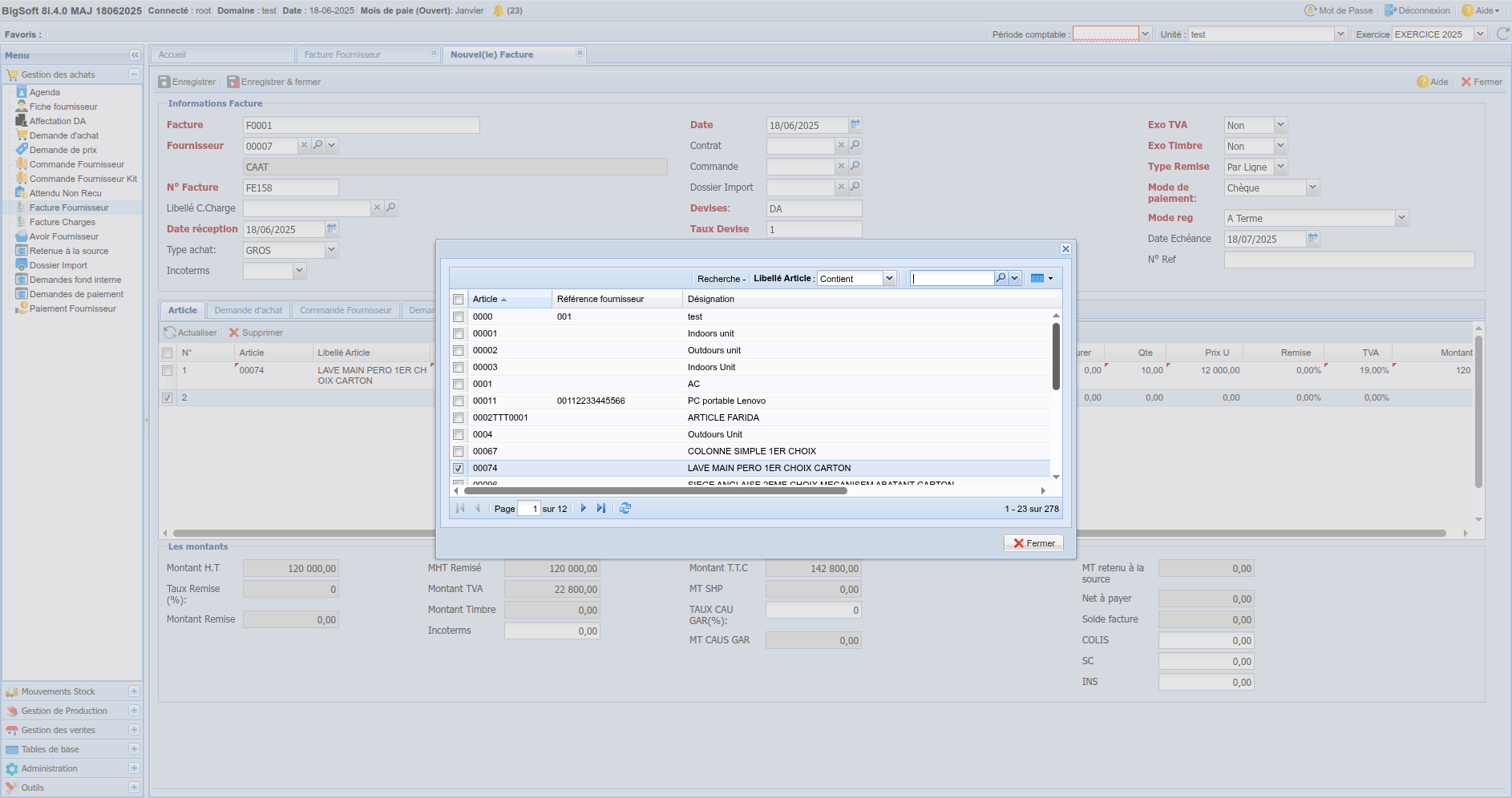Search Dossier Import with magnifier icon
This screenshot has height=798, width=1512.
[855, 187]
